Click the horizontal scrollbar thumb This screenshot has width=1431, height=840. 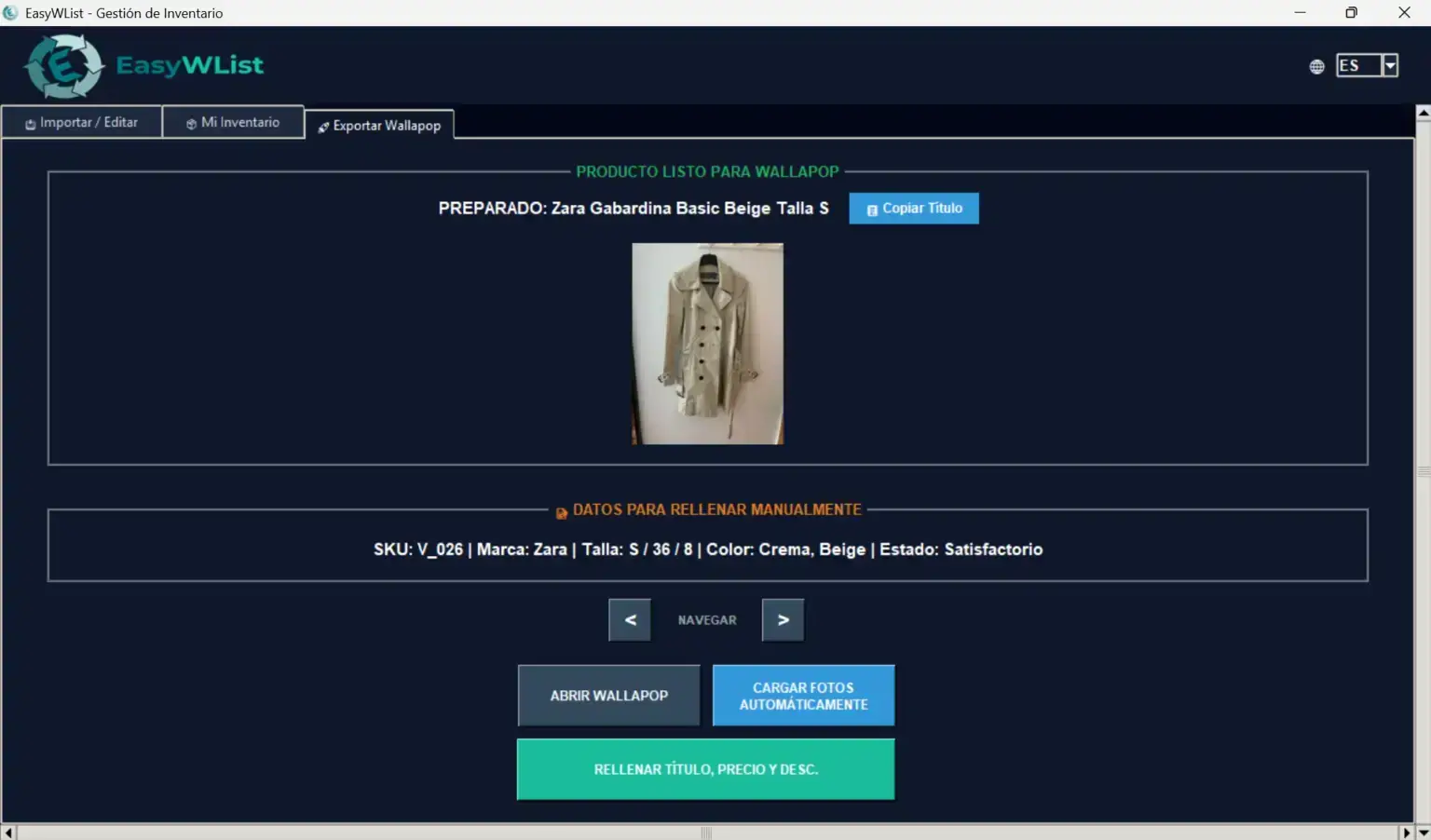click(705, 833)
